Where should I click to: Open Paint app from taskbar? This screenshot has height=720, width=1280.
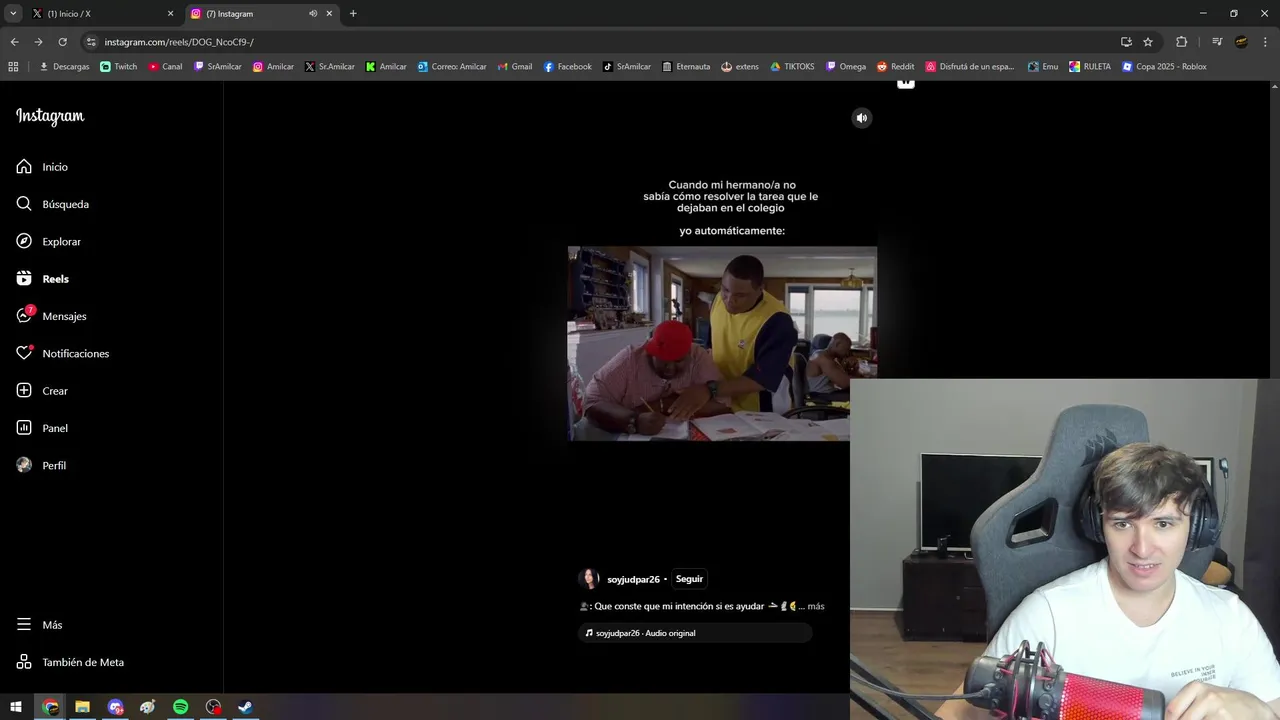[147, 707]
